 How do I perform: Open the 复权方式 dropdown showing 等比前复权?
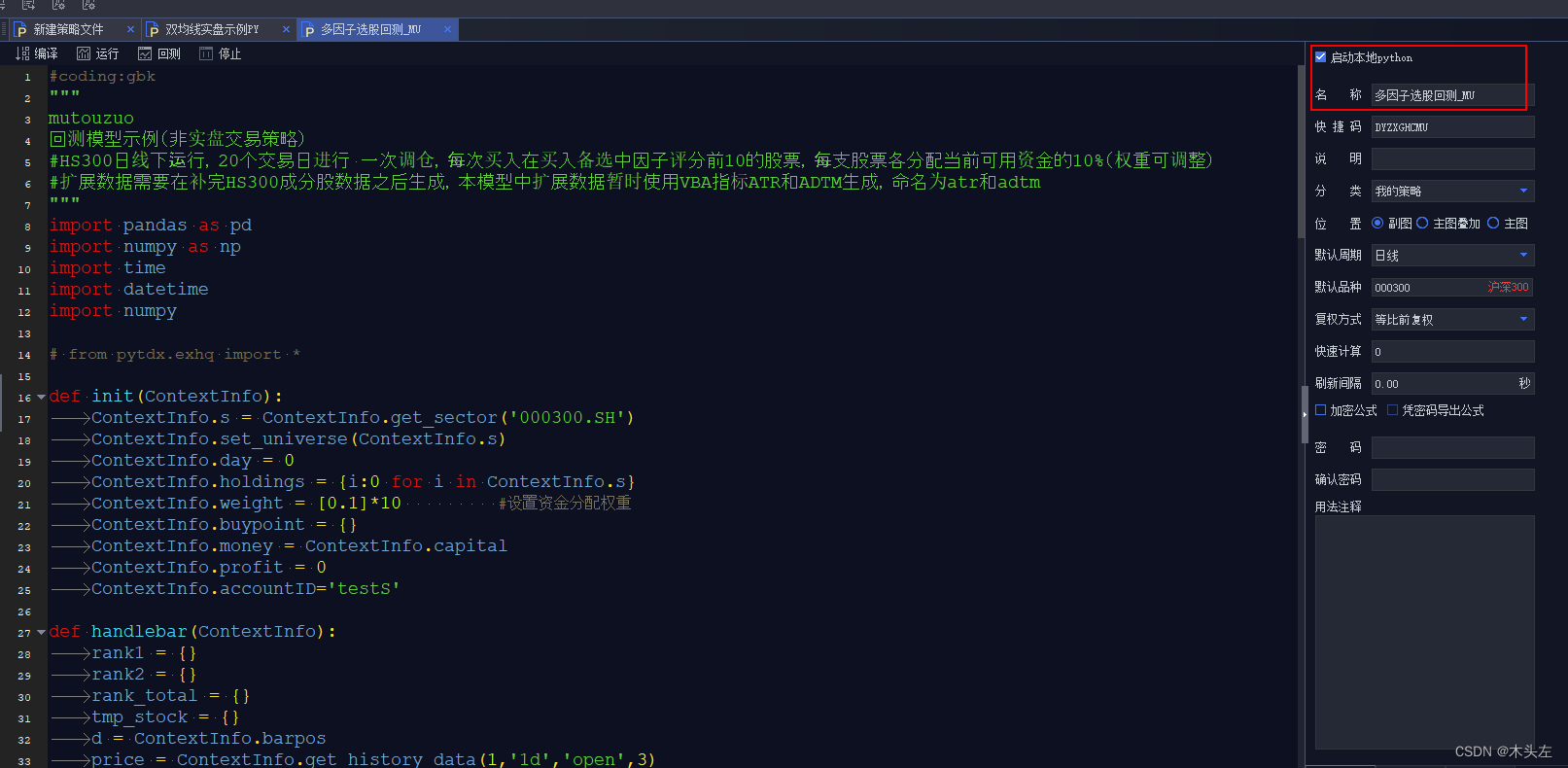(x=1452, y=319)
